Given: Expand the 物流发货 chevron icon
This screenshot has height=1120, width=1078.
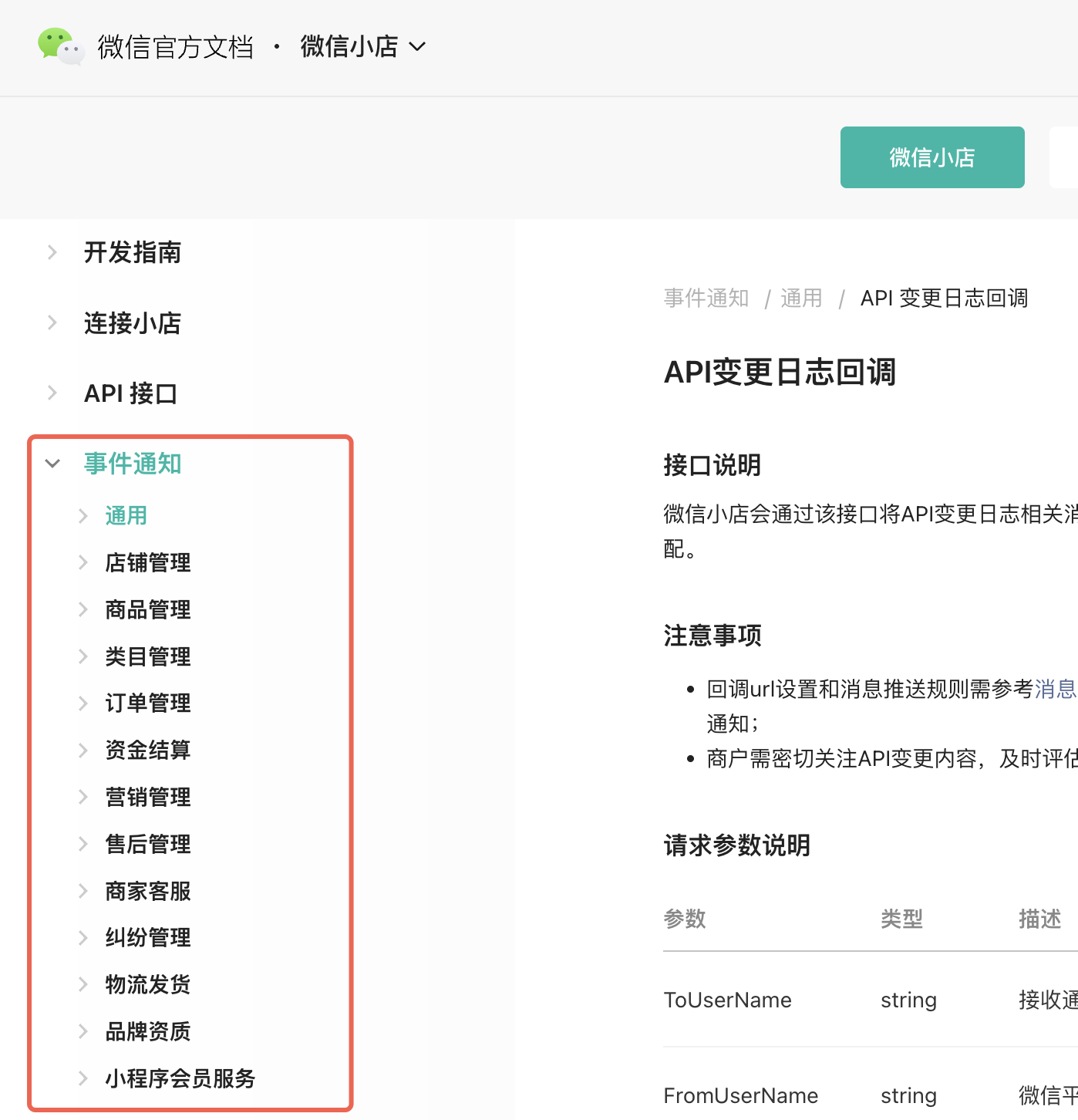Looking at the screenshot, I should (83, 984).
